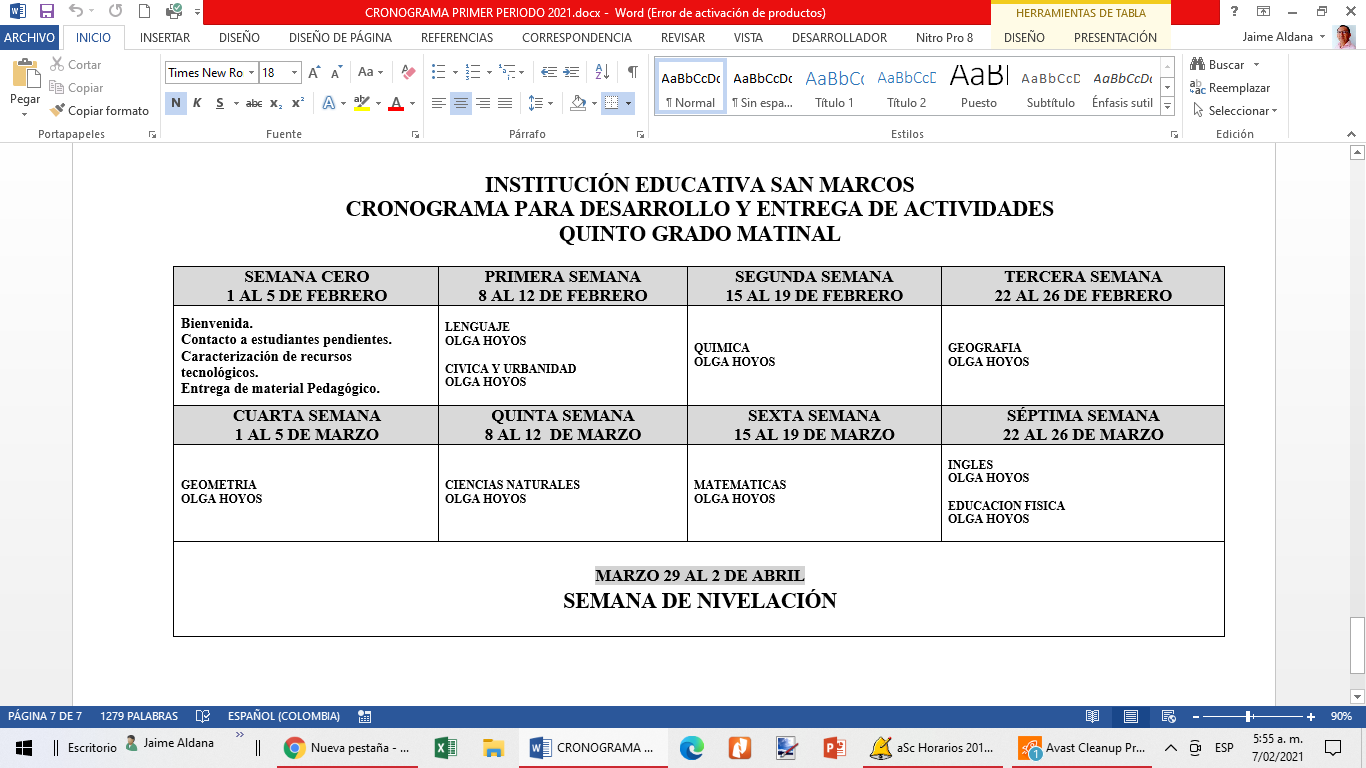
Task: Increase paragraph indent
Action: coord(571,72)
